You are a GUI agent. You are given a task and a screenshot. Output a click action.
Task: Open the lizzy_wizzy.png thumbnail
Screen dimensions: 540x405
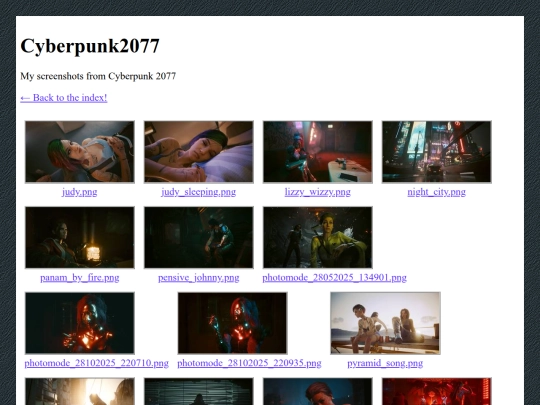pyautogui.click(x=318, y=152)
